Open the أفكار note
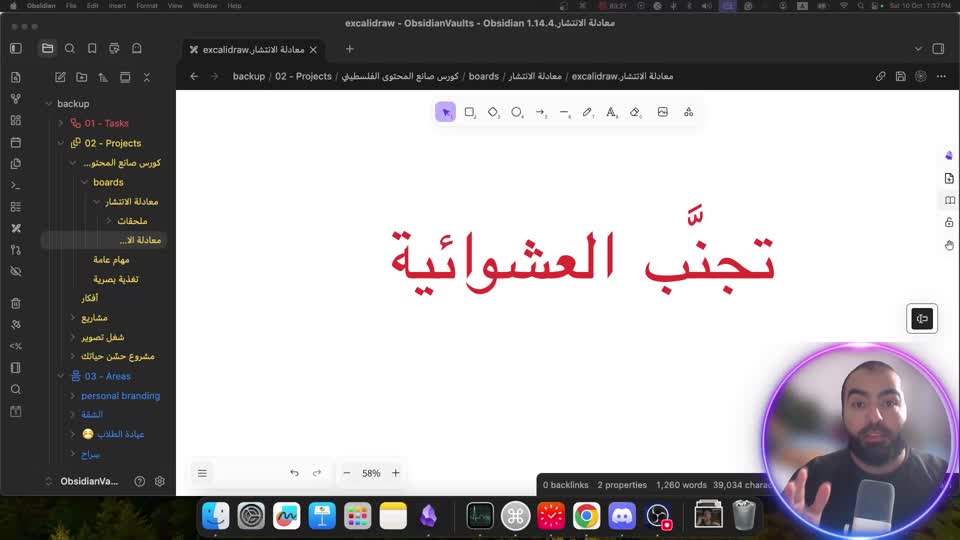The image size is (960, 540). point(89,298)
